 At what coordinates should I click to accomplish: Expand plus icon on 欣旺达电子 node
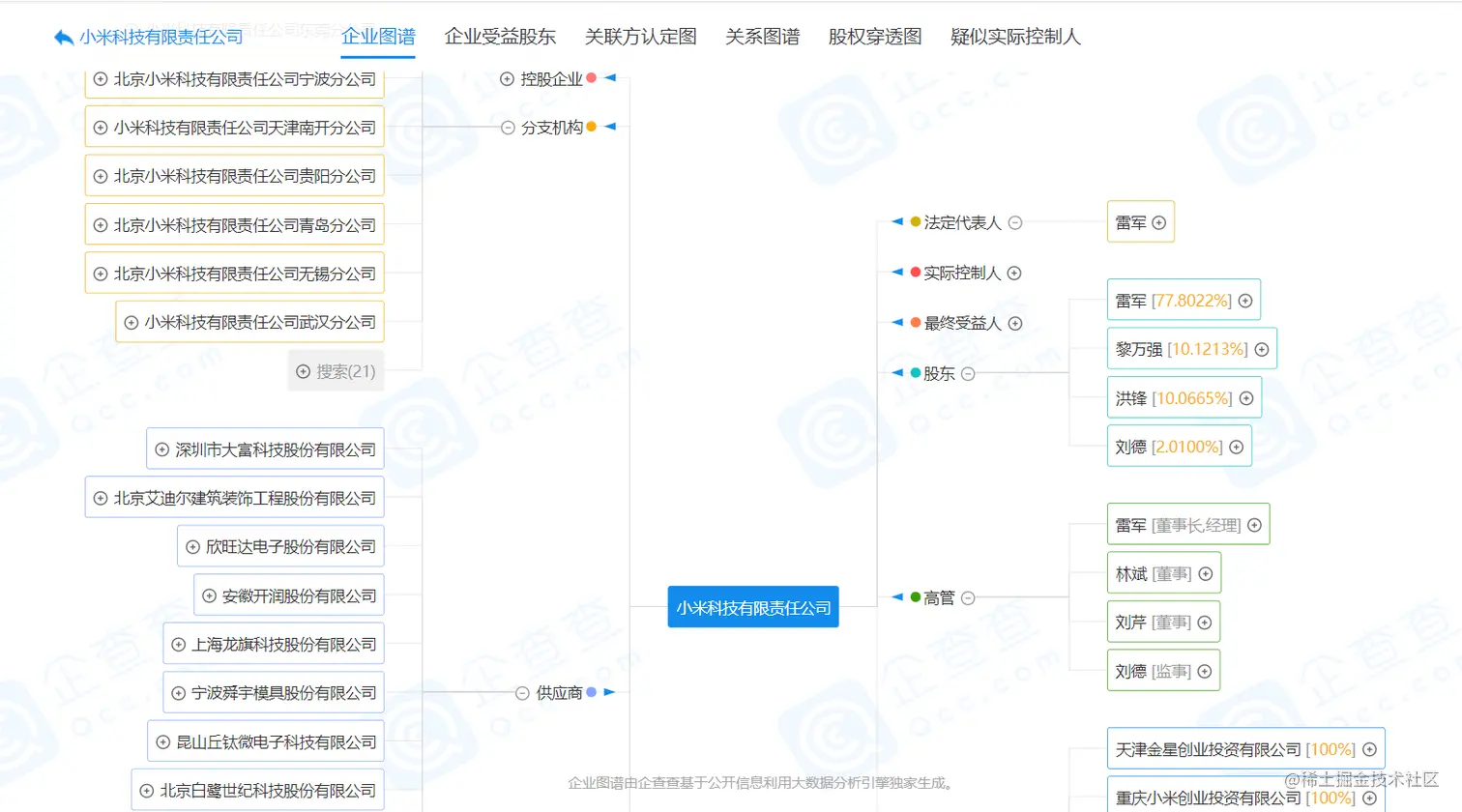[x=192, y=546]
